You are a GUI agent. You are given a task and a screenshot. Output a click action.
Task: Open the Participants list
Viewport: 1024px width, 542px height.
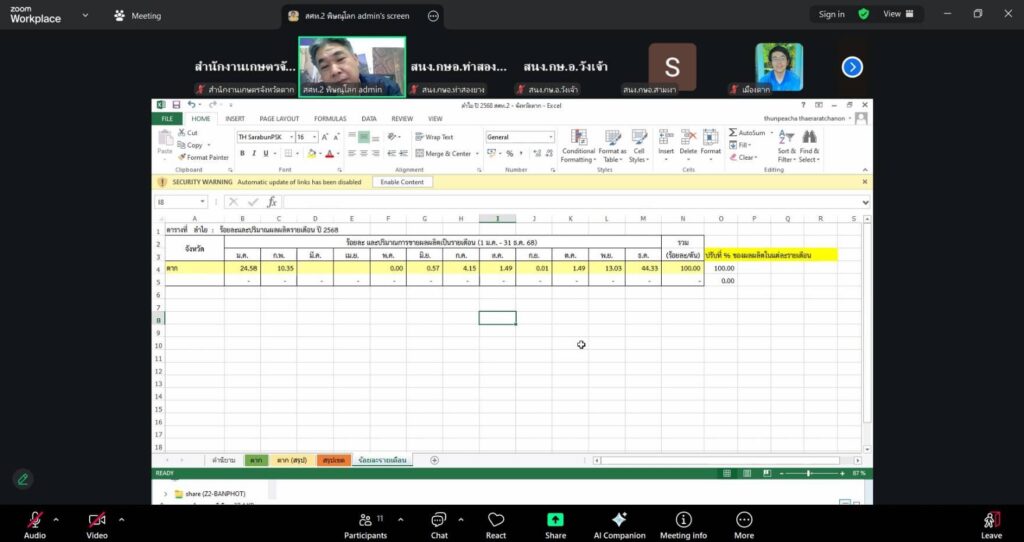(365, 520)
